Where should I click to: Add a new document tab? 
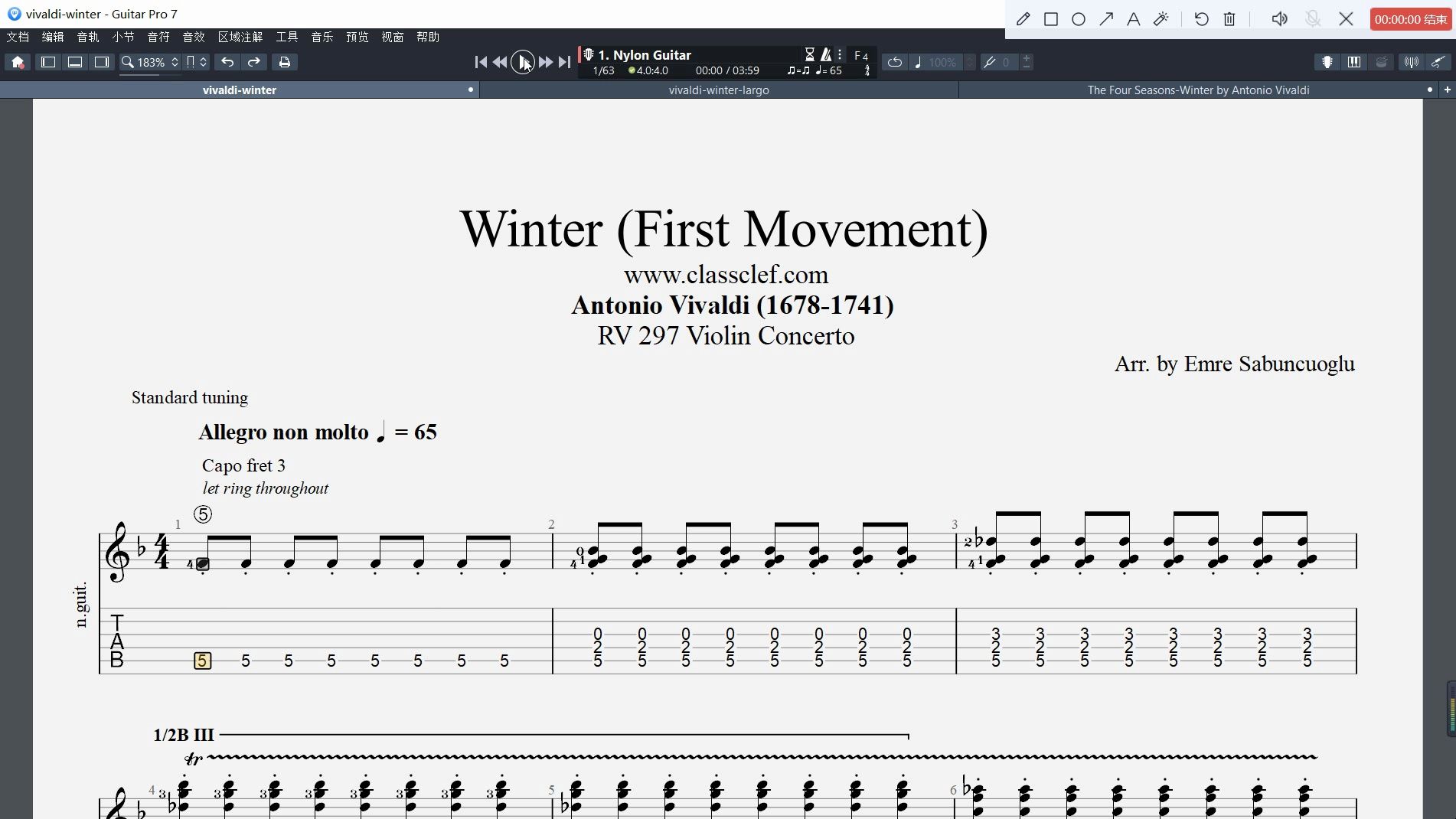(1447, 90)
